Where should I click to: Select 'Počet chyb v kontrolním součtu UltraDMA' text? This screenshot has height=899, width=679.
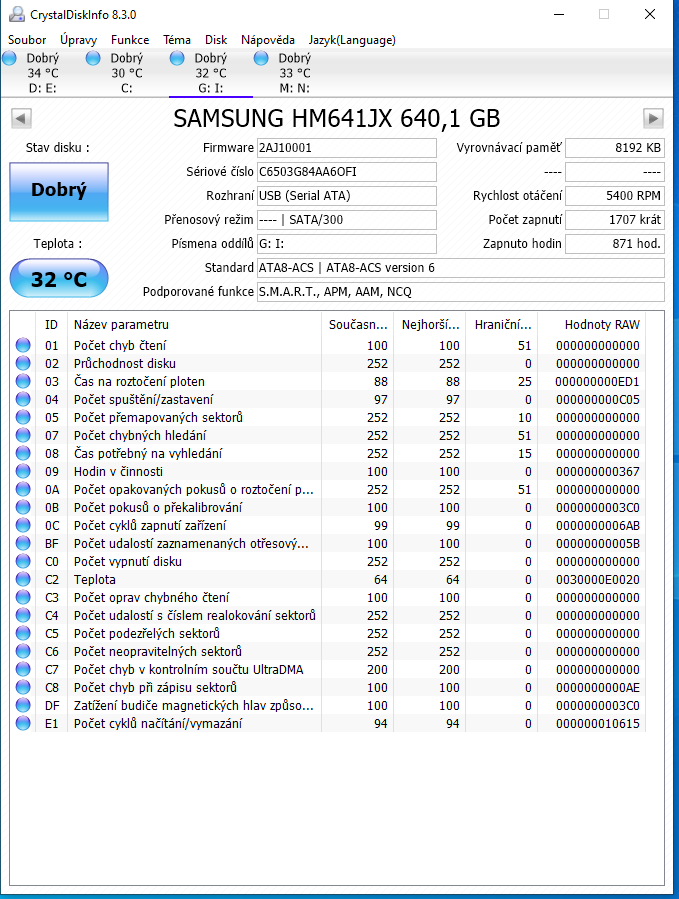[189, 669]
